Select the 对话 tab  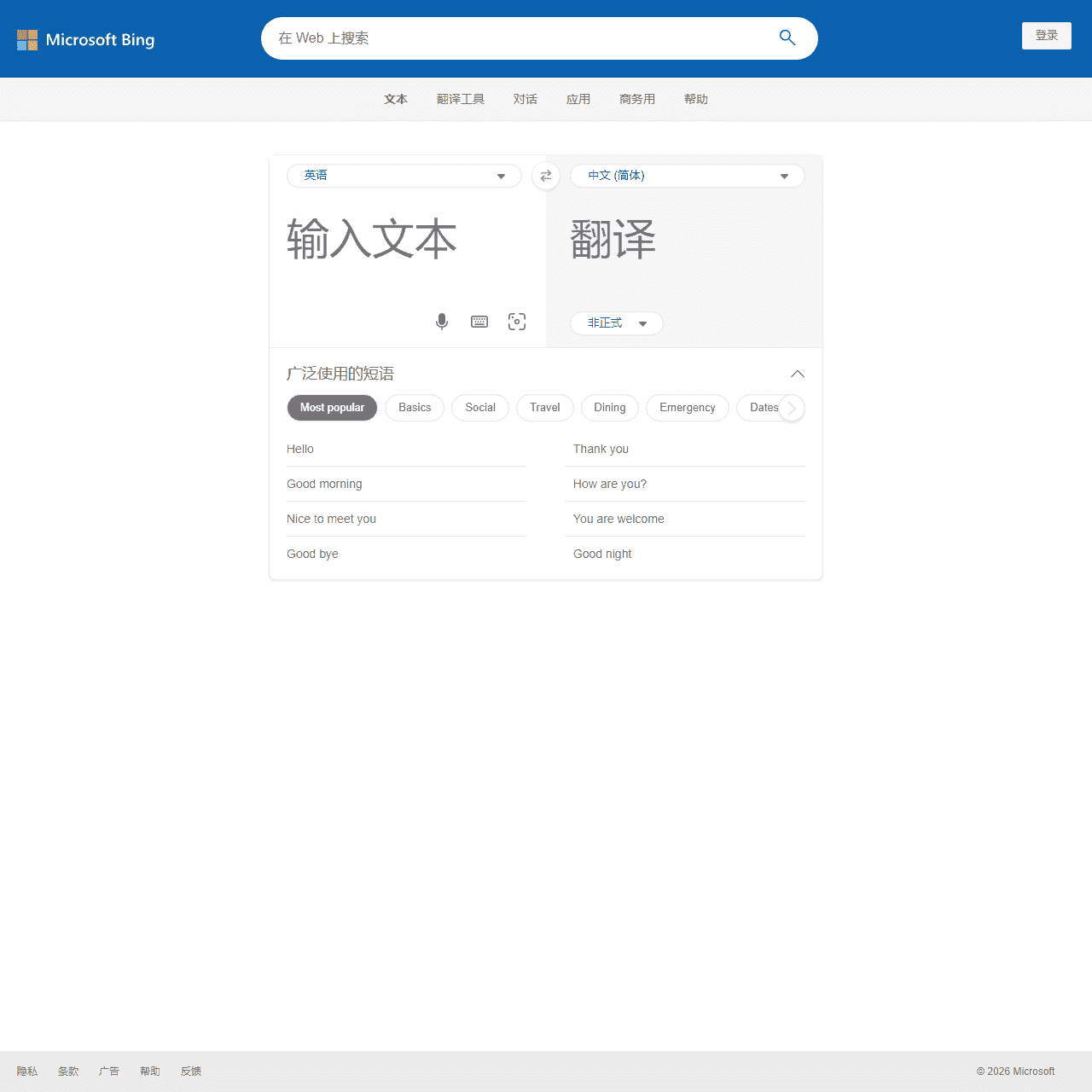(526, 99)
